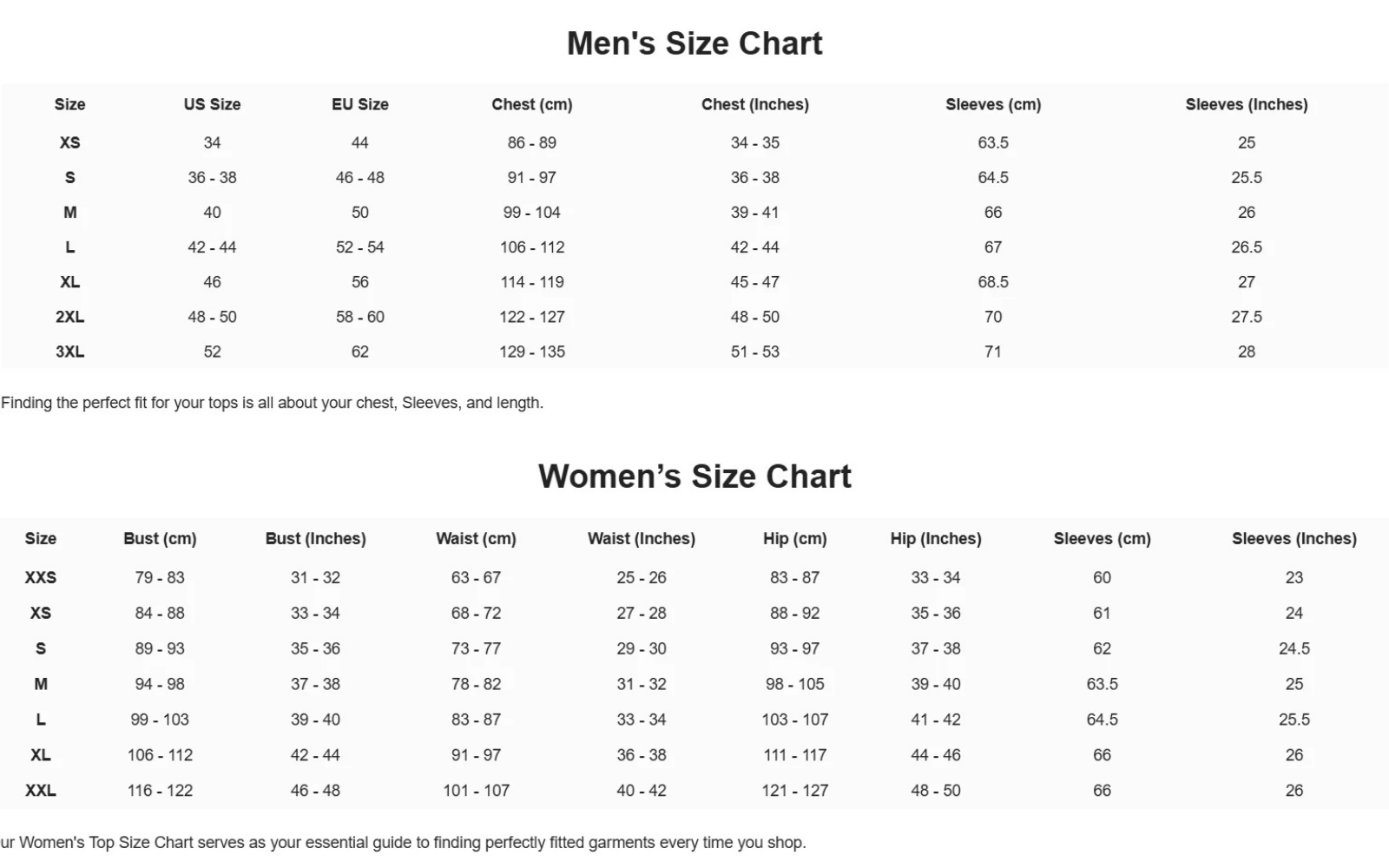Click the Chest (Inches) column header
The width and height of the screenshot is (1389, 868).
pos(754,104)
